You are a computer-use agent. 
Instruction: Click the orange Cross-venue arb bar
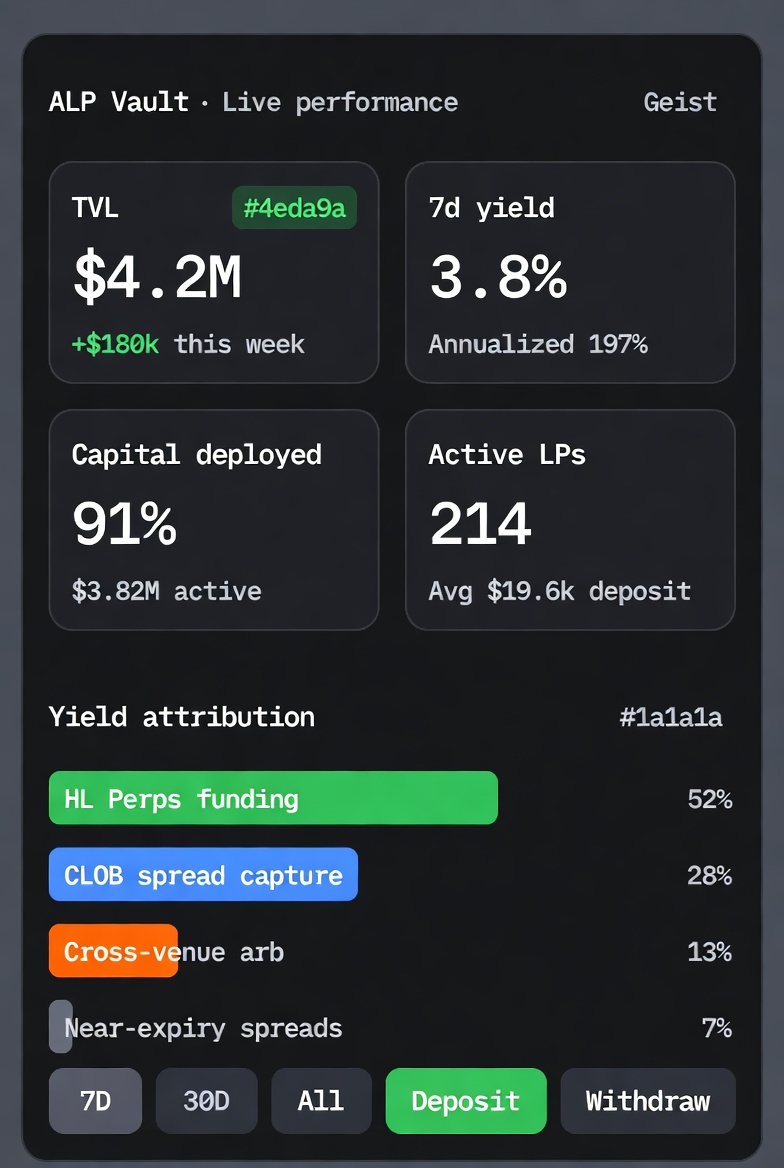point(113,951)
